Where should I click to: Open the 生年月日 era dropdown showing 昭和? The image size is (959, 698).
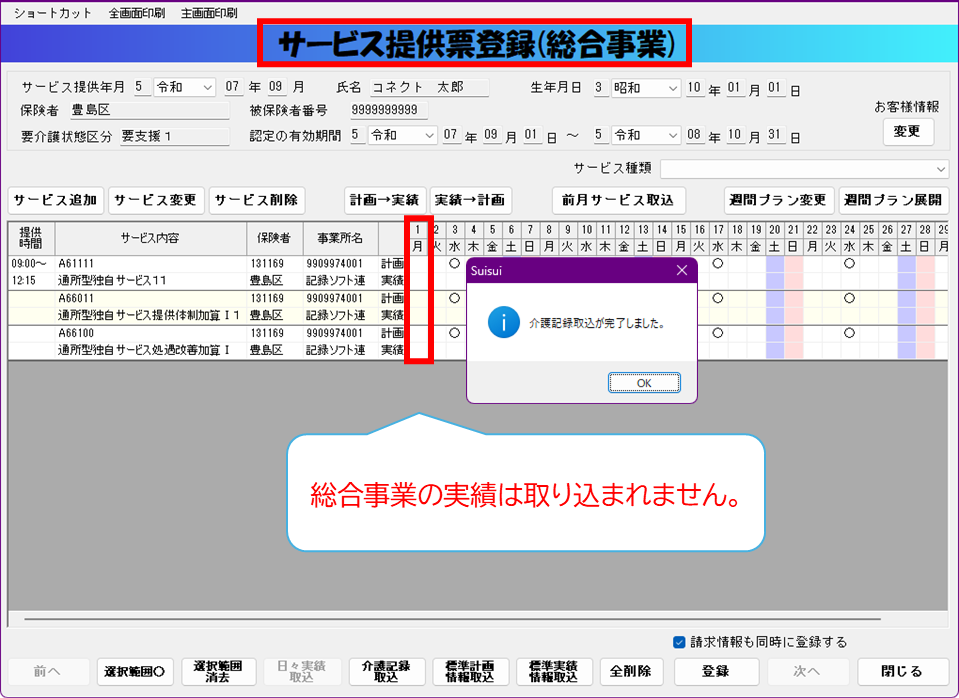pyautogui.click(x=645, y=88)
